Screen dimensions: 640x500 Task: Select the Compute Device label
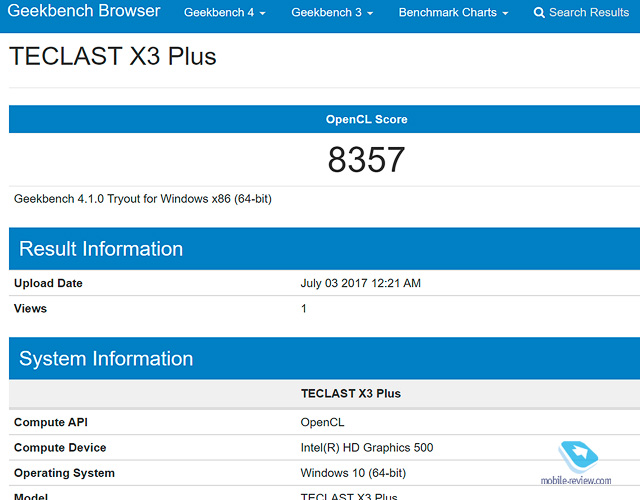pos(60,448)
